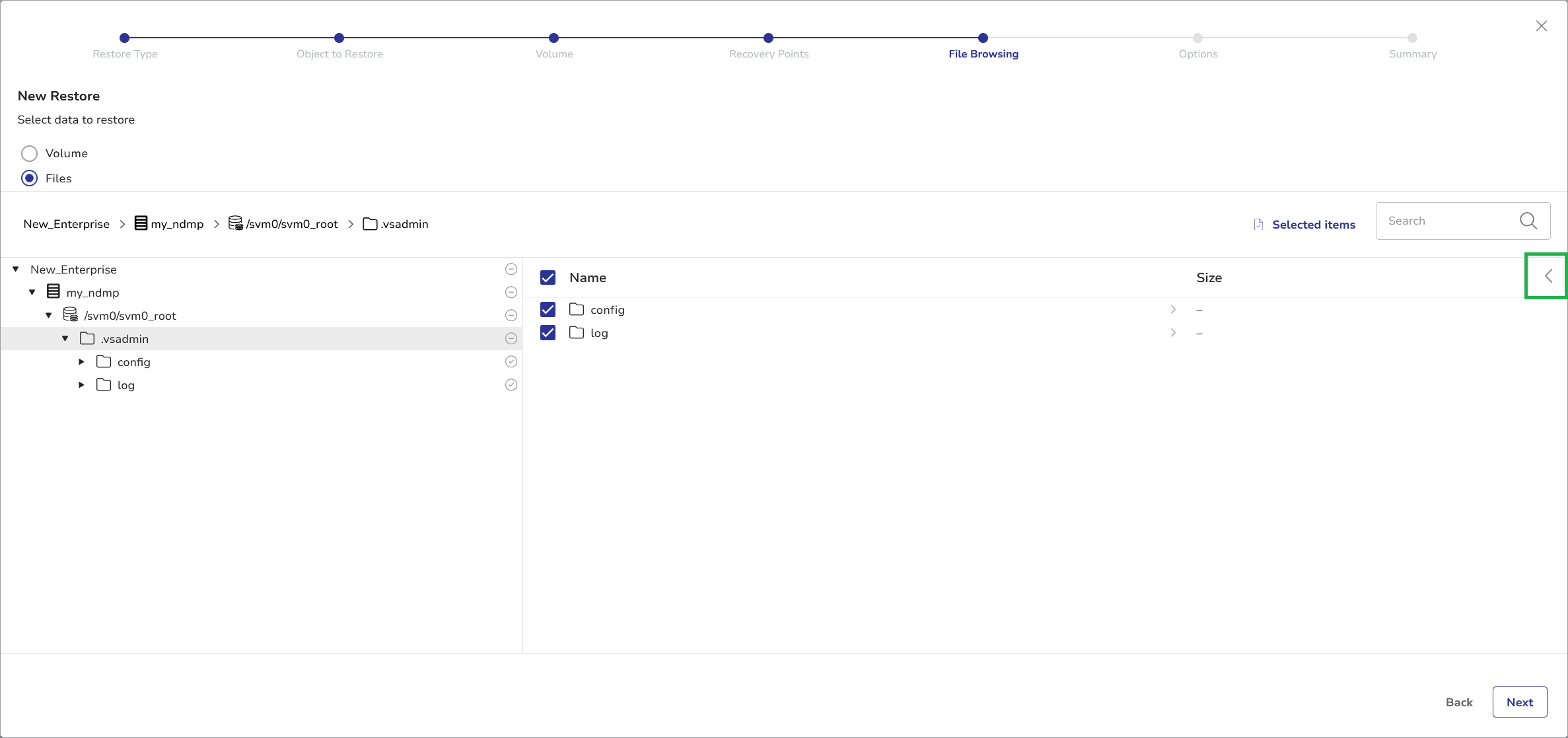Click selection status icon for log in tree
Viewport: 1568px width, 738px height.
[511, 385]
